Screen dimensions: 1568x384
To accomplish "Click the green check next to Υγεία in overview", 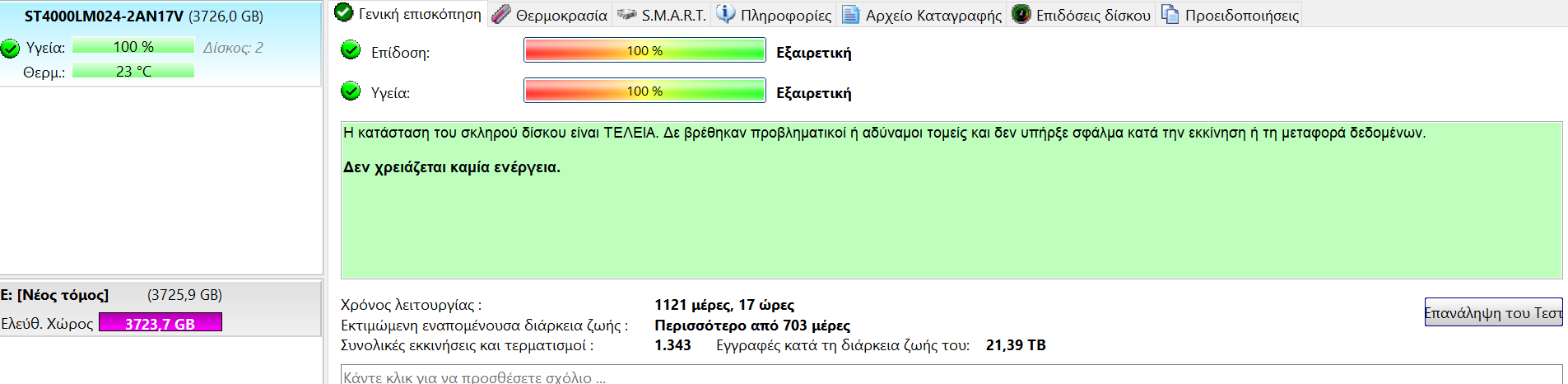I will tap(351, 91).
